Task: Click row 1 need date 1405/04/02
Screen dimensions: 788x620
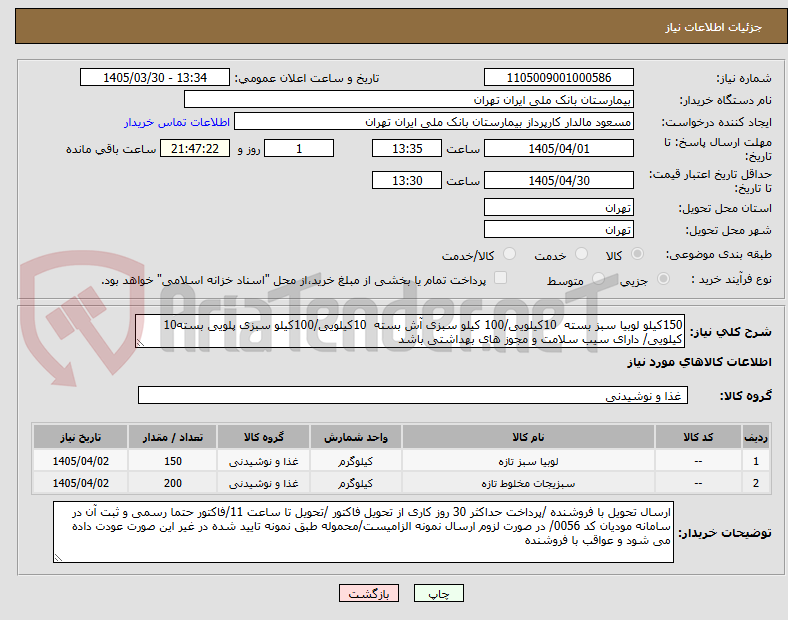Action: [80, 461]
